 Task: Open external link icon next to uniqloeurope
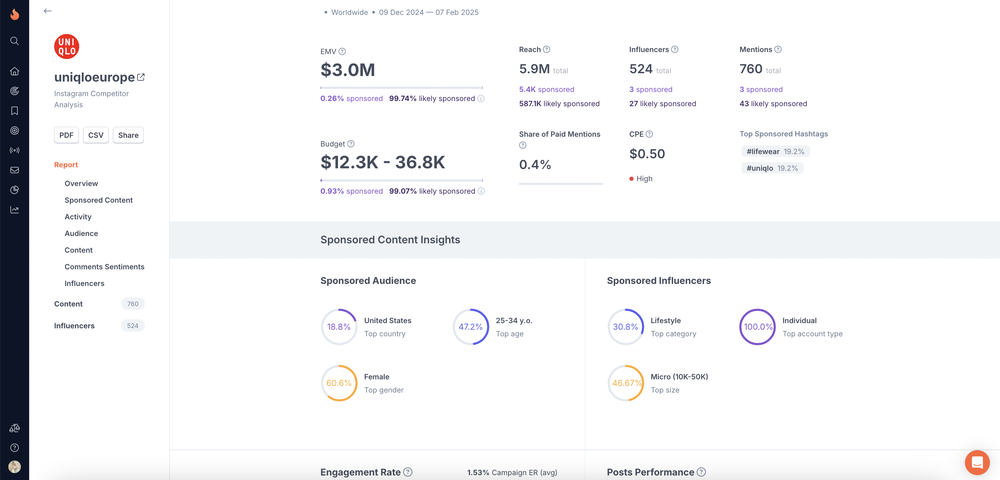coord(141,77)
